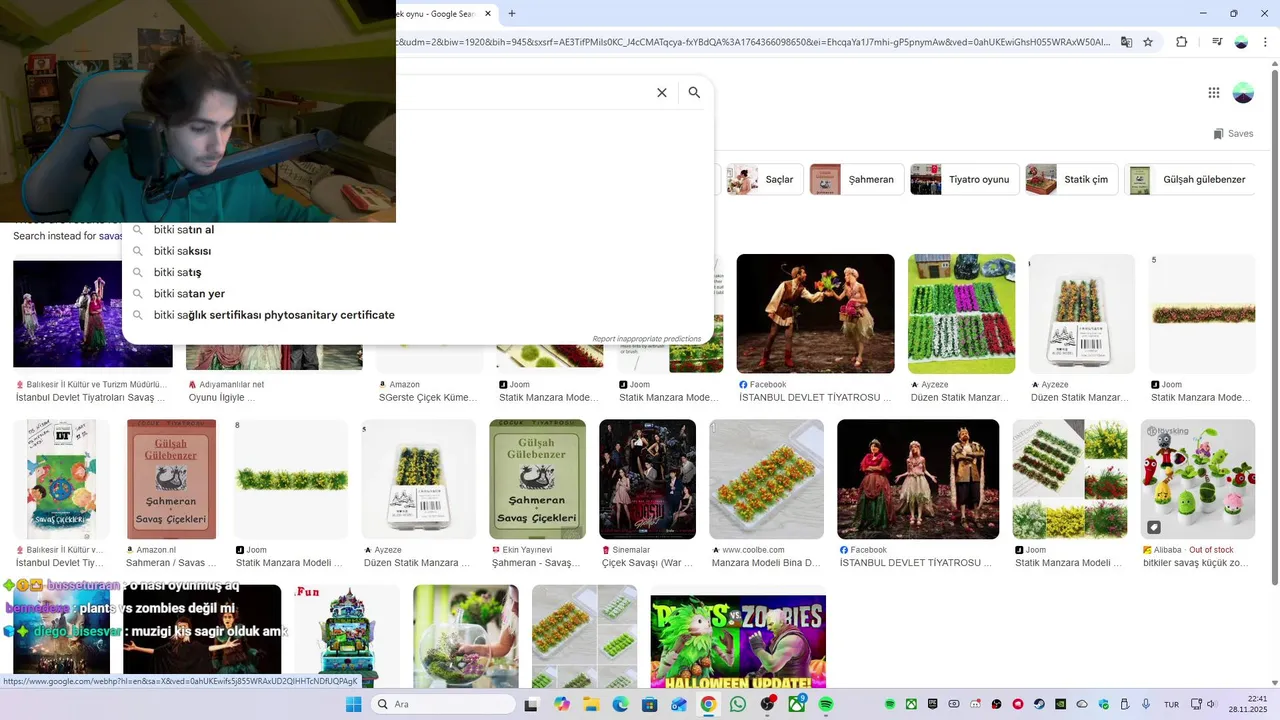Open the TUR language switcher

tap(1171, 704)
